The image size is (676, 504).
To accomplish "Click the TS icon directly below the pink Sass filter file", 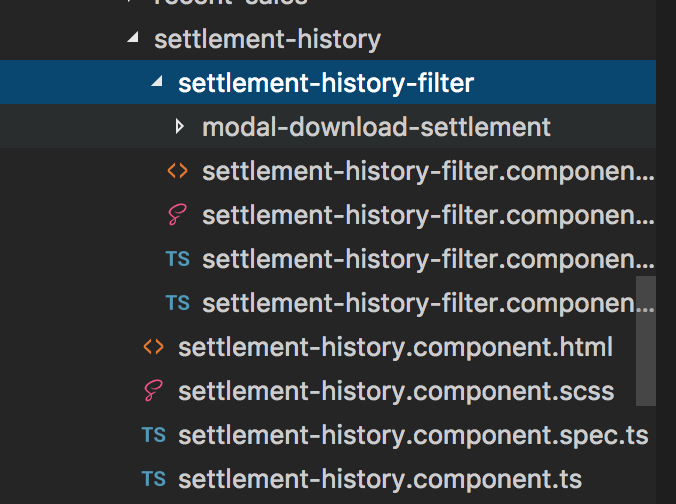I will pos(177,259).
